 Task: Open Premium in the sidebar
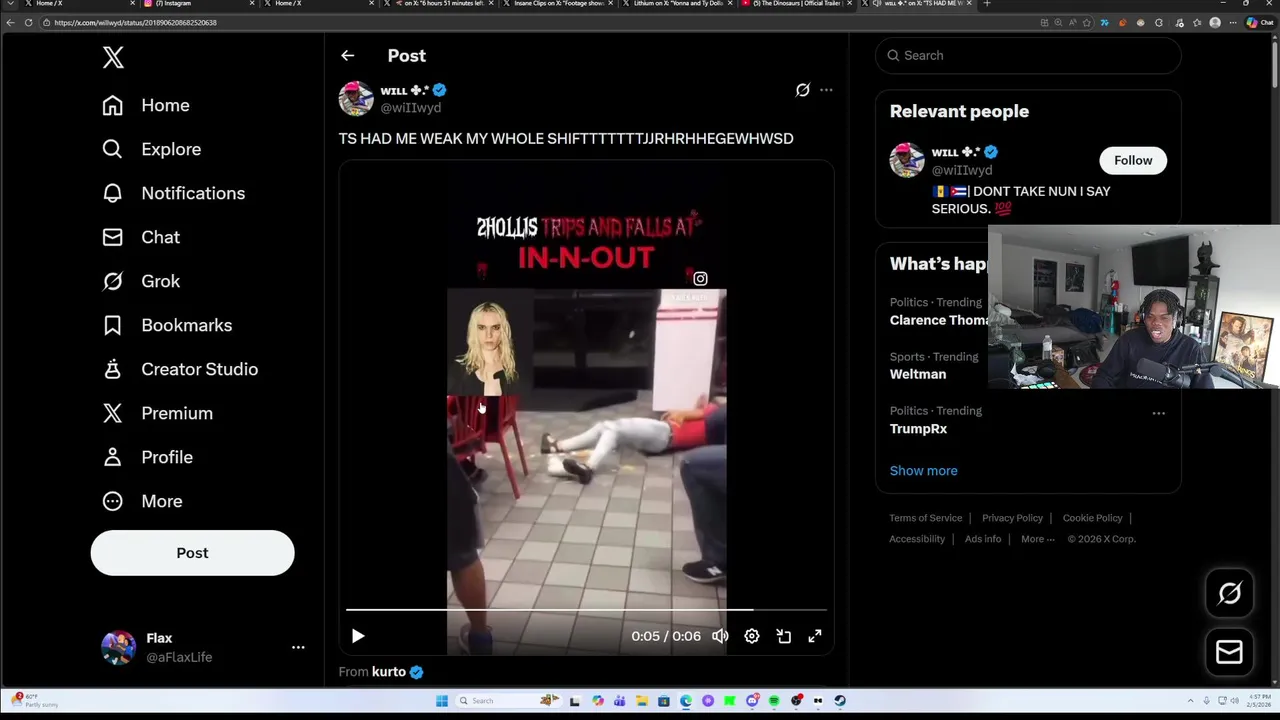(157, 413)
